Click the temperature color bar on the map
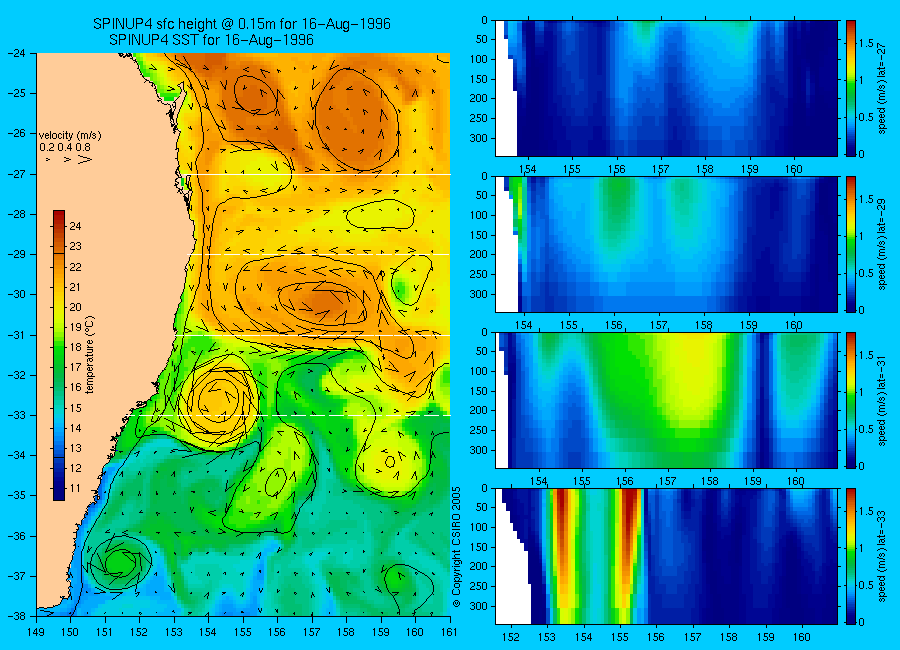 (x=59, y=355)
